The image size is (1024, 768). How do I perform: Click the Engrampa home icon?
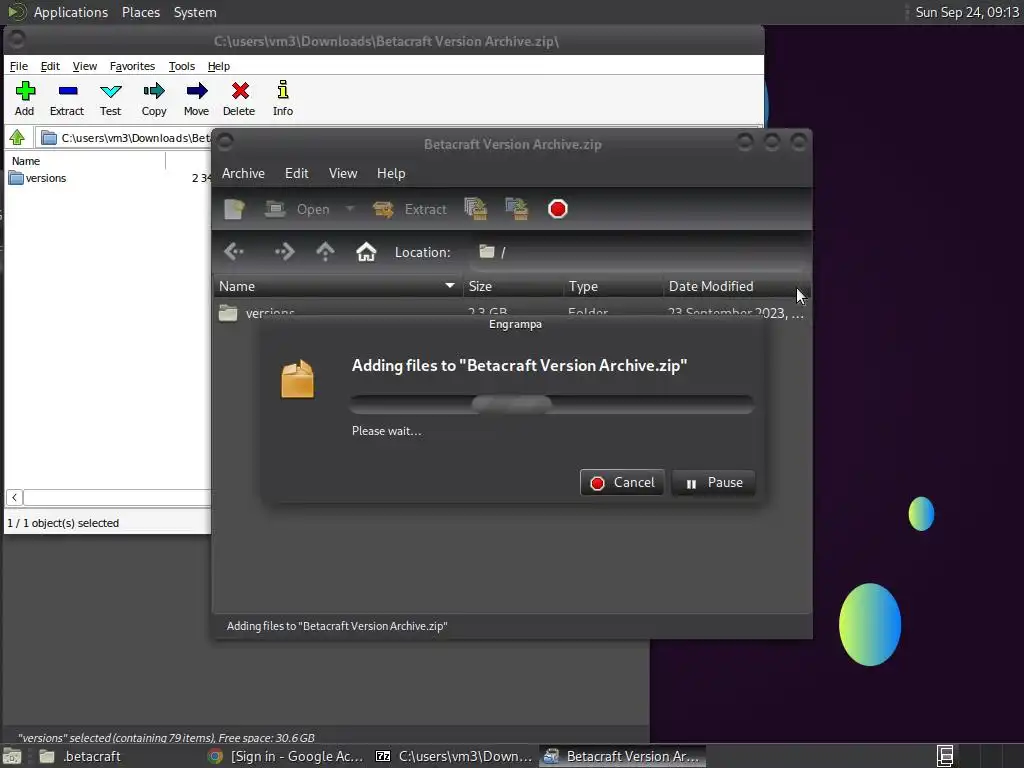pyautogui.click(x=366, y=251)
